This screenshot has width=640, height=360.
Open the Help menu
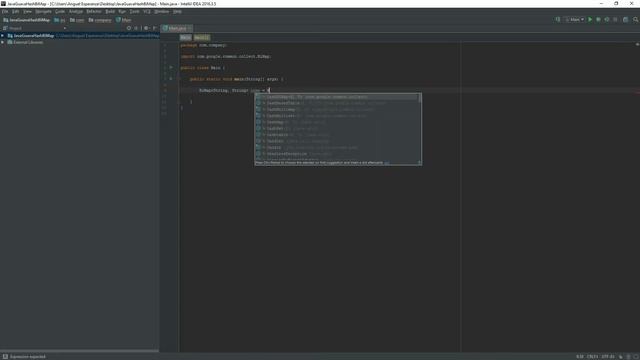pyautogui.click(x=177, y=11)
